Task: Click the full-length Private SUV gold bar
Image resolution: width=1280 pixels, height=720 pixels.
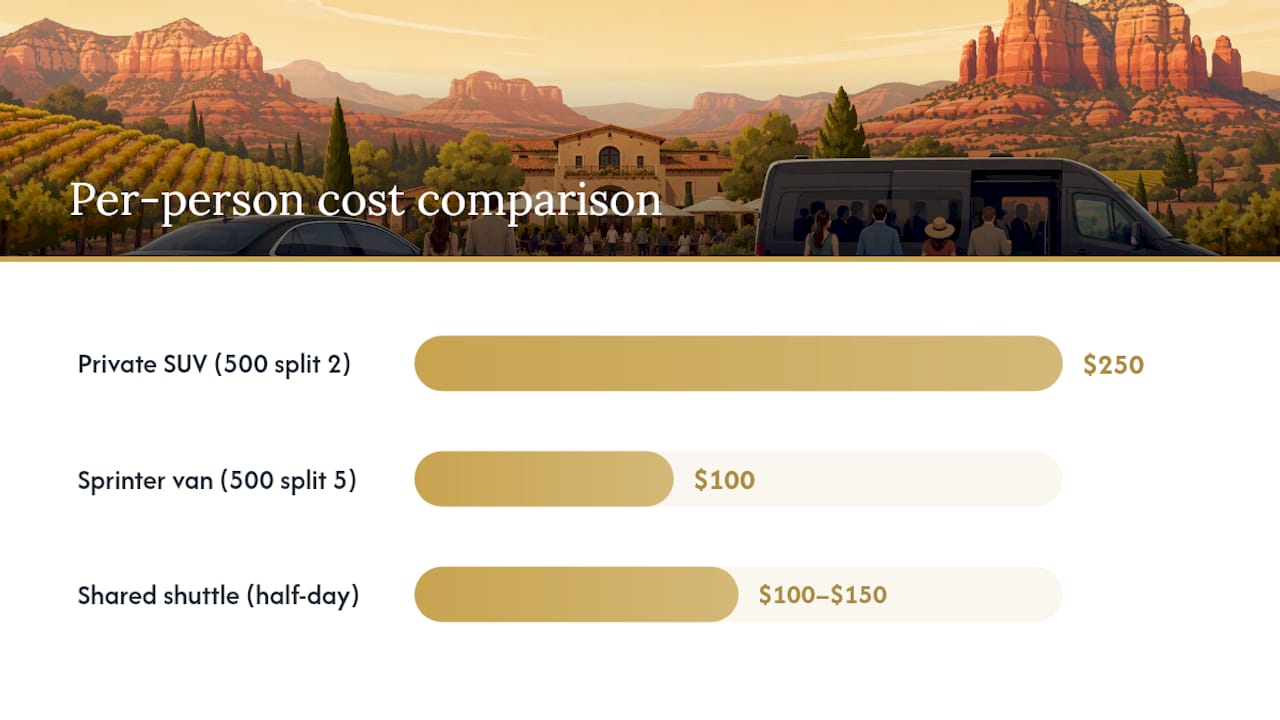Action: [738, 363]
